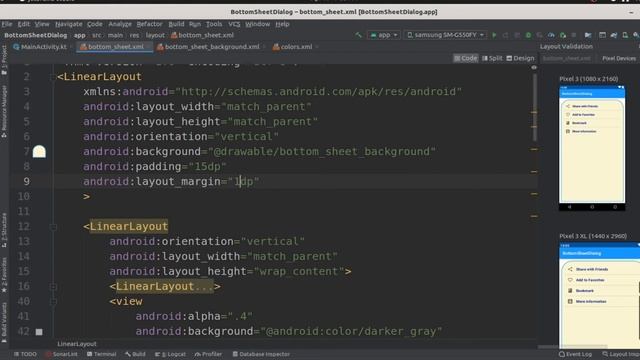Image resolution: width=640 pixels, height=360 pixels.
Task: Open the Logcat tool window
Action: click(170, 354)
